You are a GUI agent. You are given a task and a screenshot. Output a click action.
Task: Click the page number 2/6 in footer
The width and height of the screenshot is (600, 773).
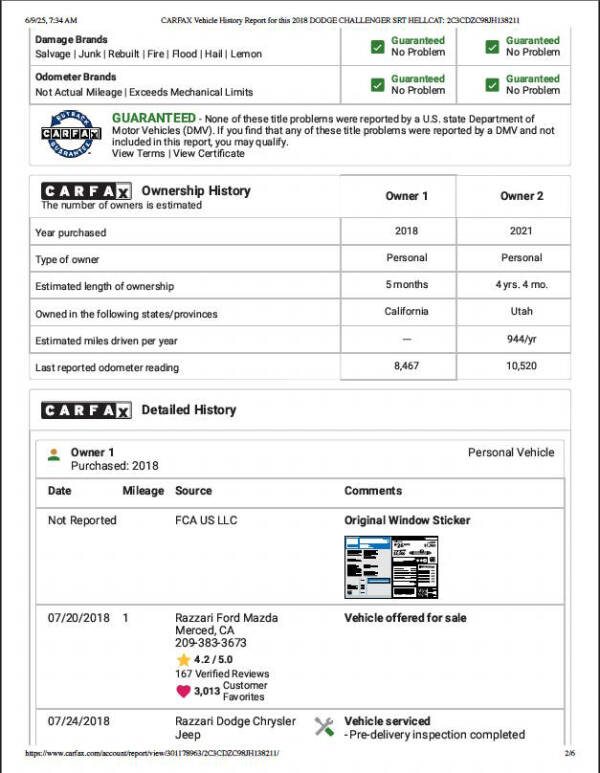point(569,753)
